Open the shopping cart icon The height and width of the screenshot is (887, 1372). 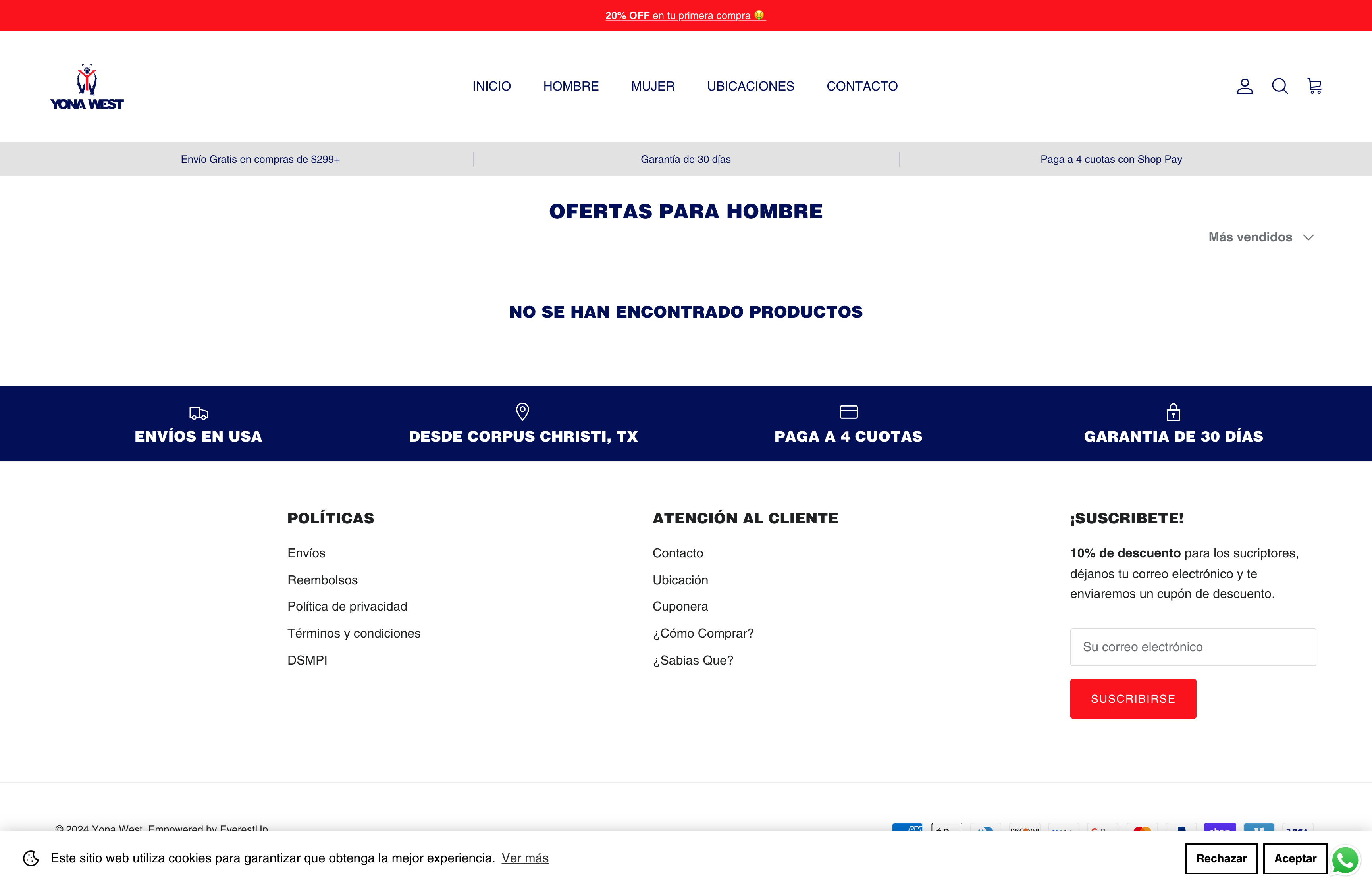(1314, 87)
